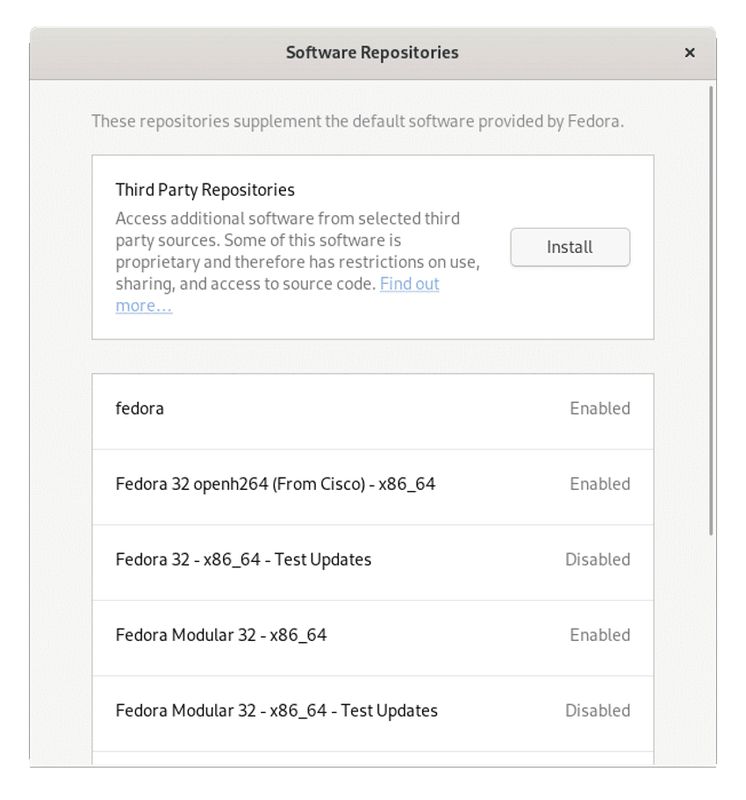Click the vertical scrollbar on the right edge
Image resolution: width=746 pixels, height=800 pixels.
711,310
